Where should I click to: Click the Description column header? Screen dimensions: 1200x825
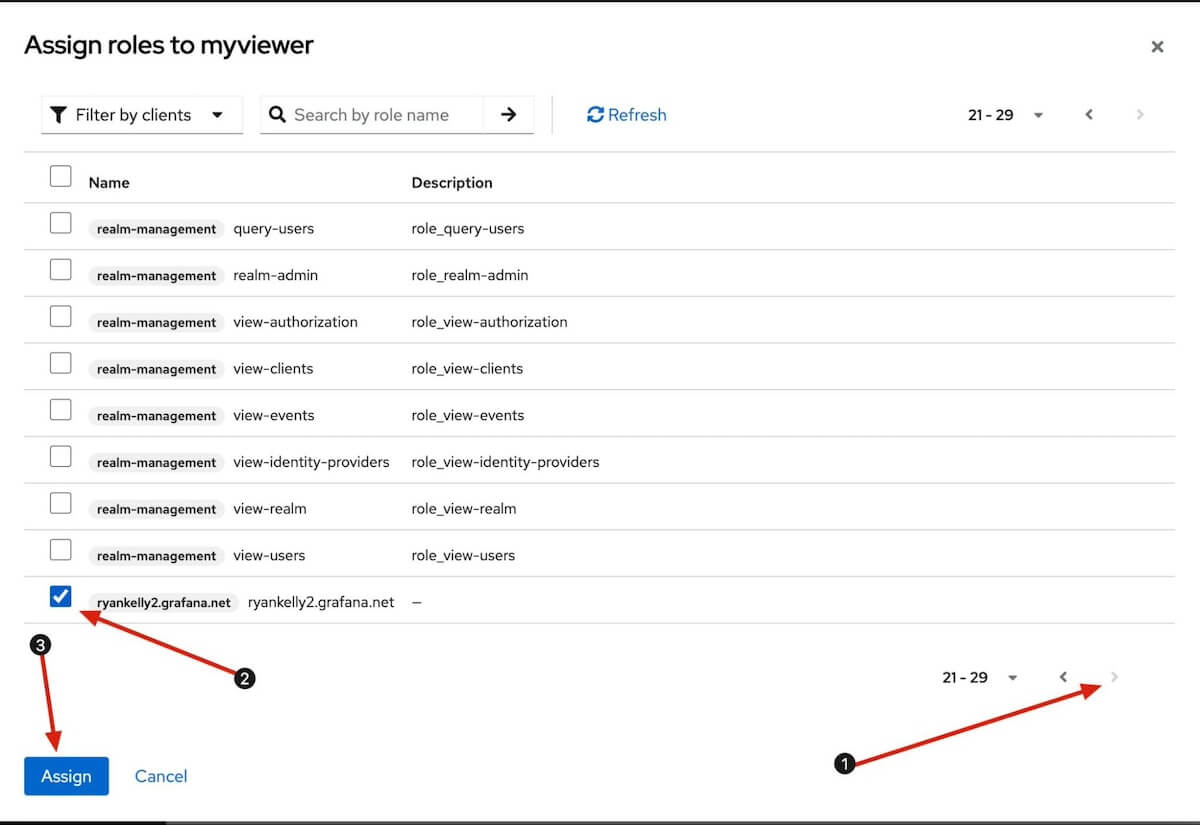tap(452, 183)
